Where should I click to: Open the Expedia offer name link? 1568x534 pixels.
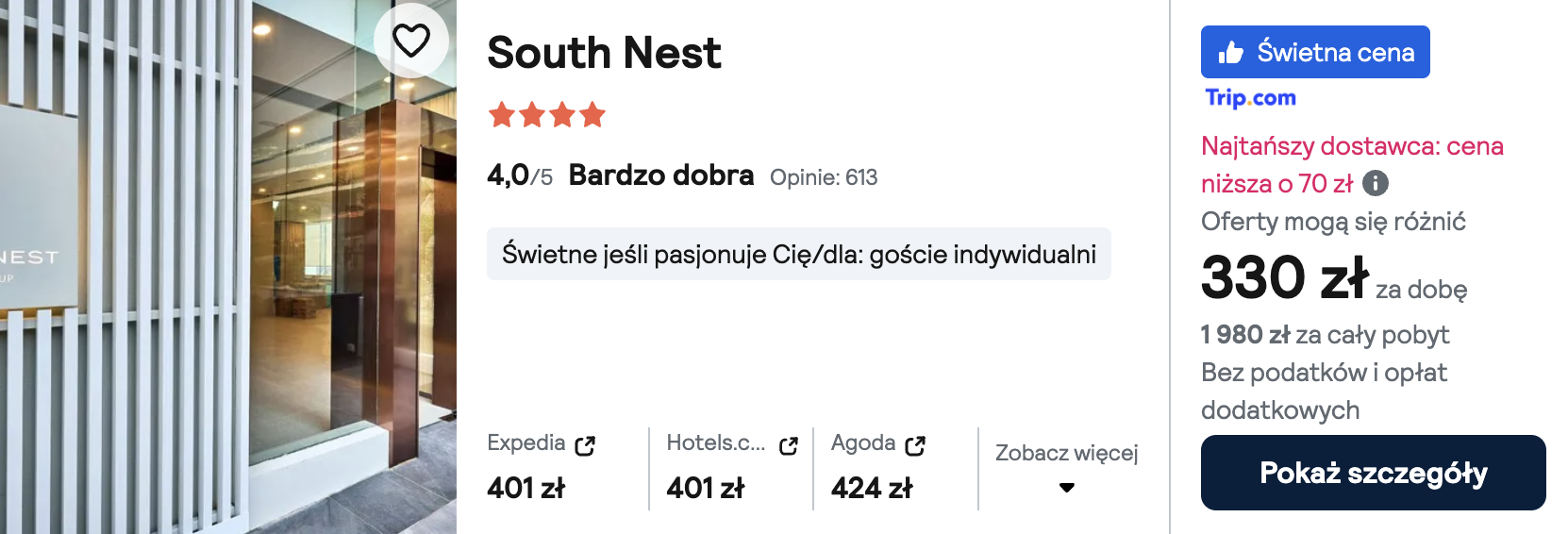[525, 442]
